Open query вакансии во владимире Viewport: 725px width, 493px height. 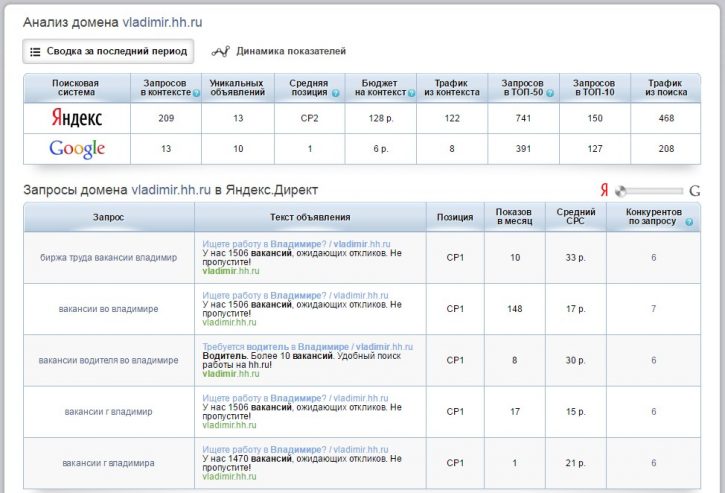coord(109,309)
